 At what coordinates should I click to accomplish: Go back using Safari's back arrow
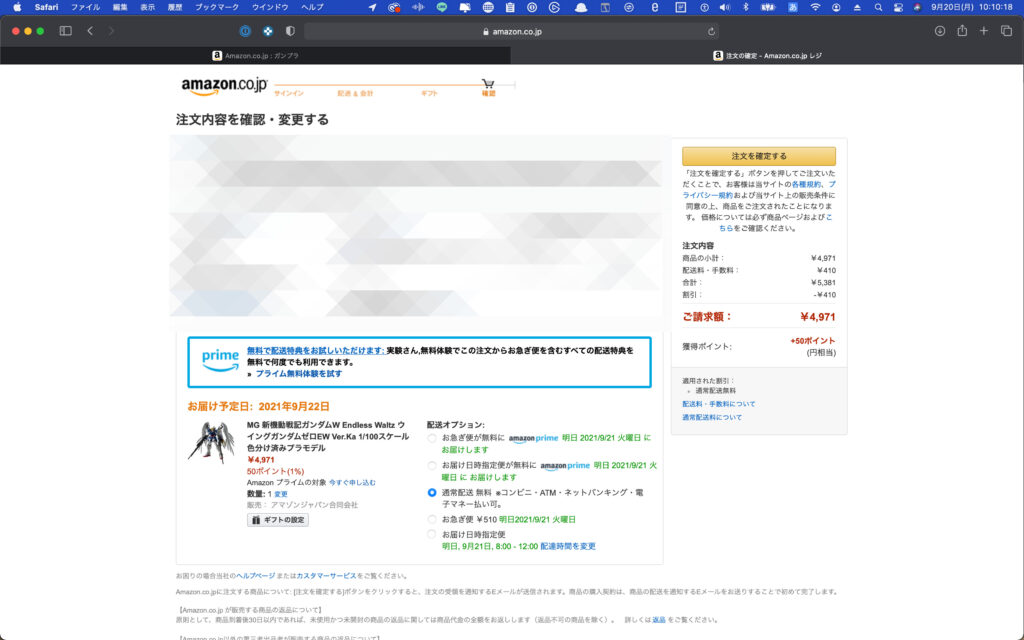(x=90, y=31)
